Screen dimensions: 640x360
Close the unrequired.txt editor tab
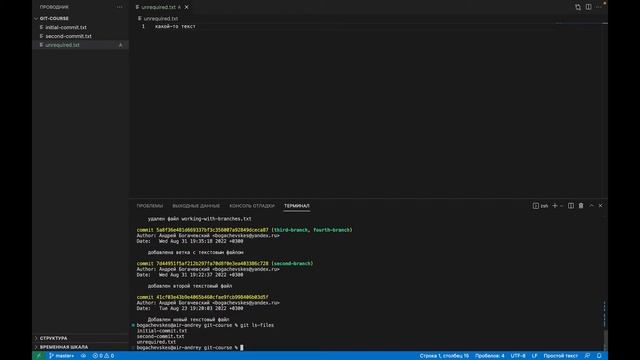point(187,7)
